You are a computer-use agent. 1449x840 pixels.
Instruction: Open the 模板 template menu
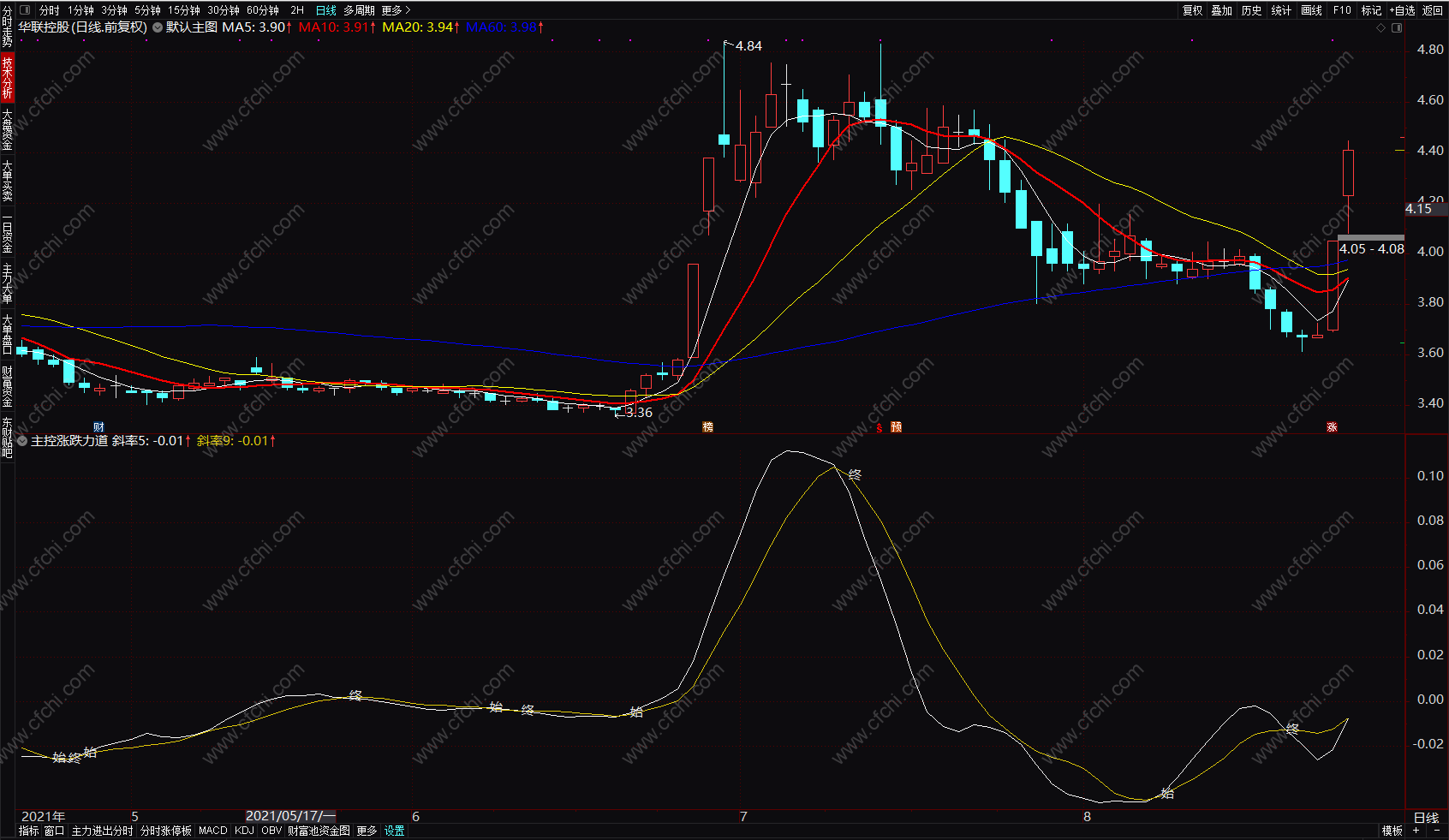pyautogui.click(x=1392, y=831)
